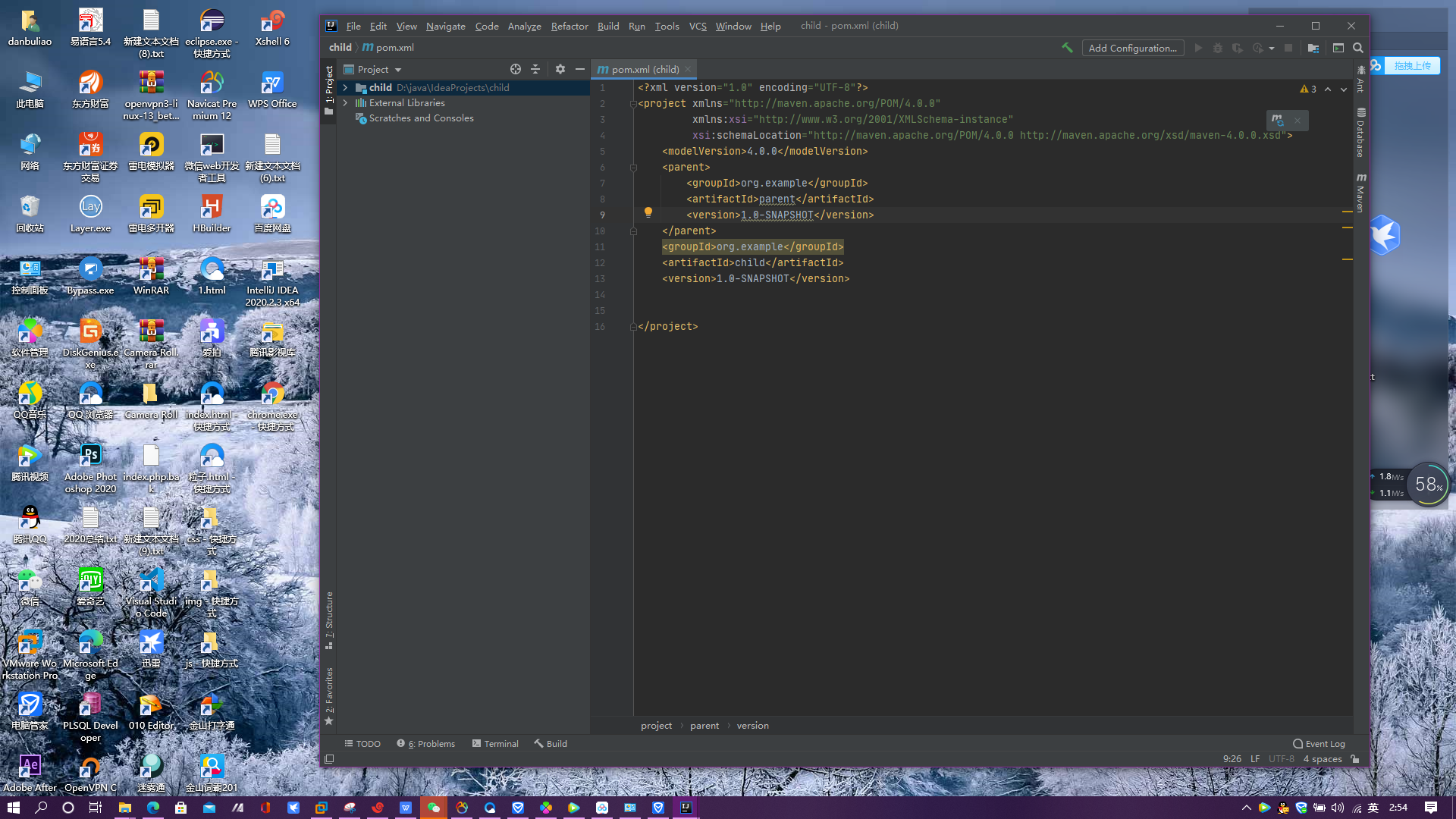Go to previous highlighted error arrow

click(1328, 89)
